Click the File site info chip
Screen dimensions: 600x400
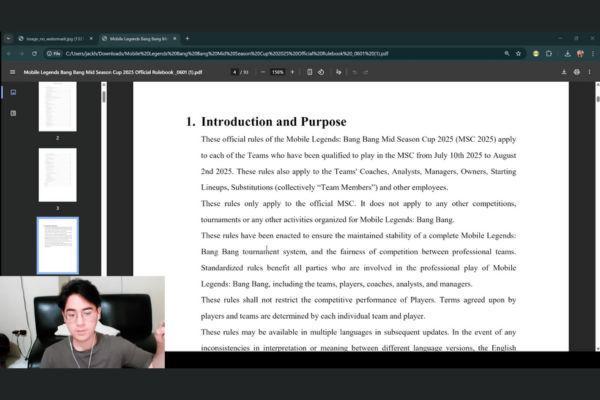pos(54,54)
